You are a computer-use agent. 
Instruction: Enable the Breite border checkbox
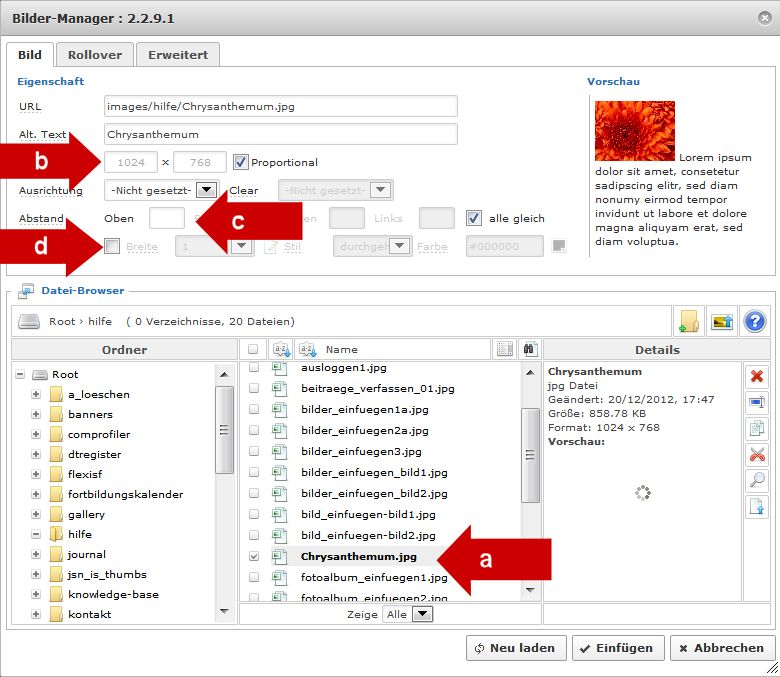tap(112, 246)
